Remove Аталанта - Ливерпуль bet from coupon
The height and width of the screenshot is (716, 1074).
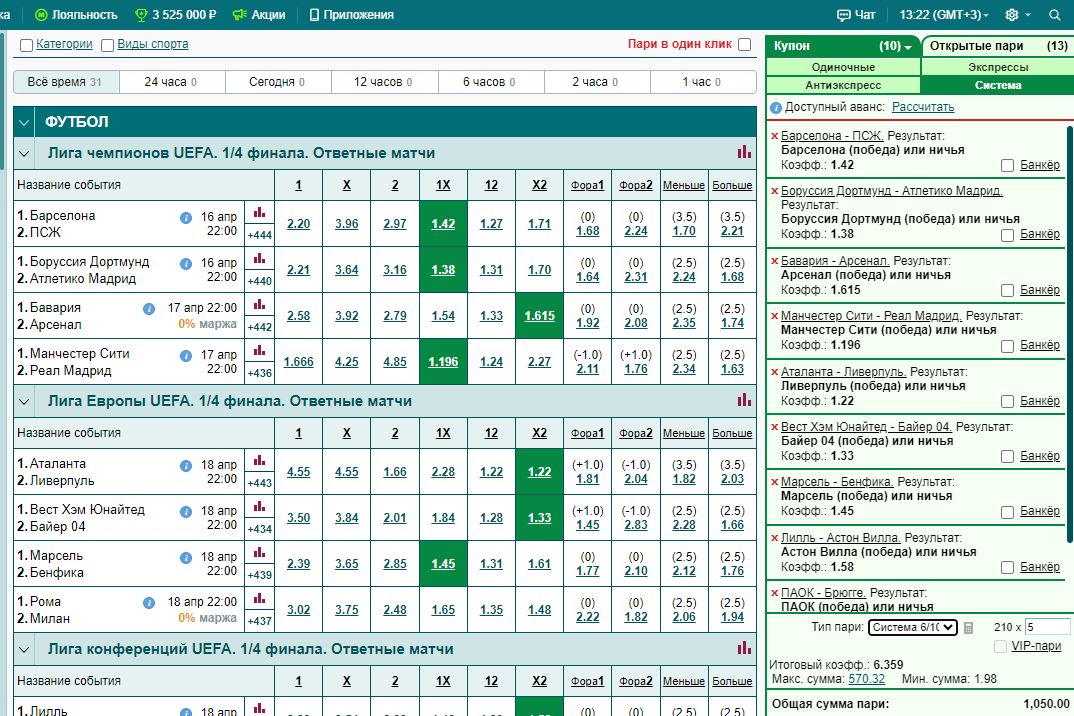coord(775,372)
